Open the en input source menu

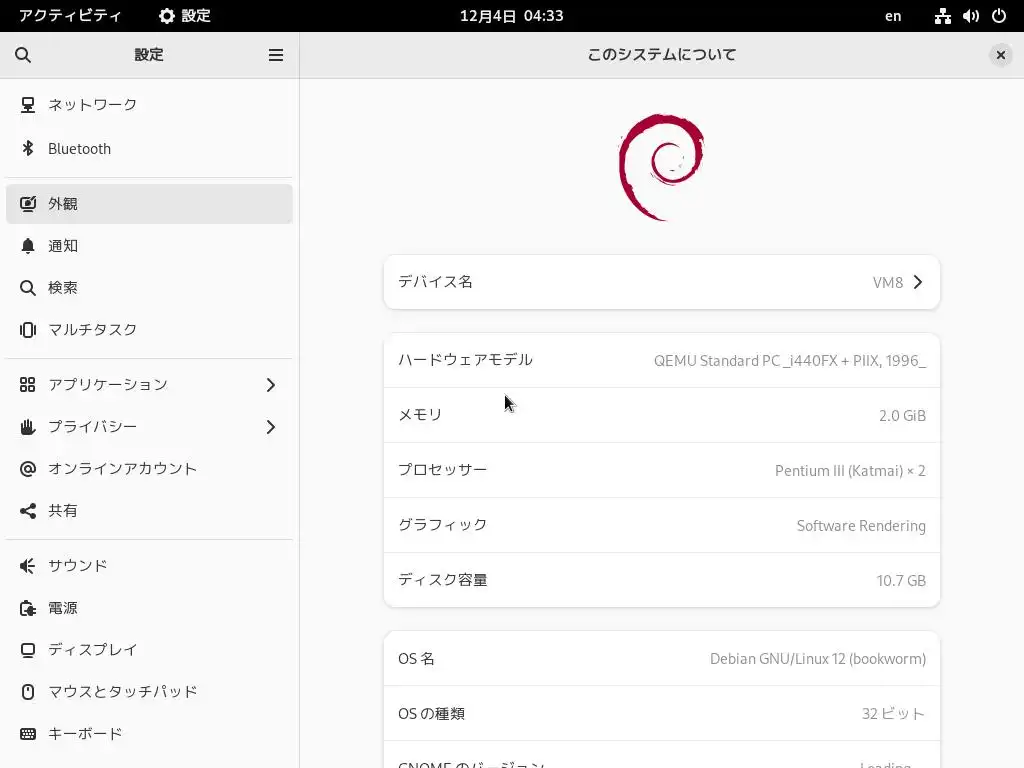tap(893, 16)
